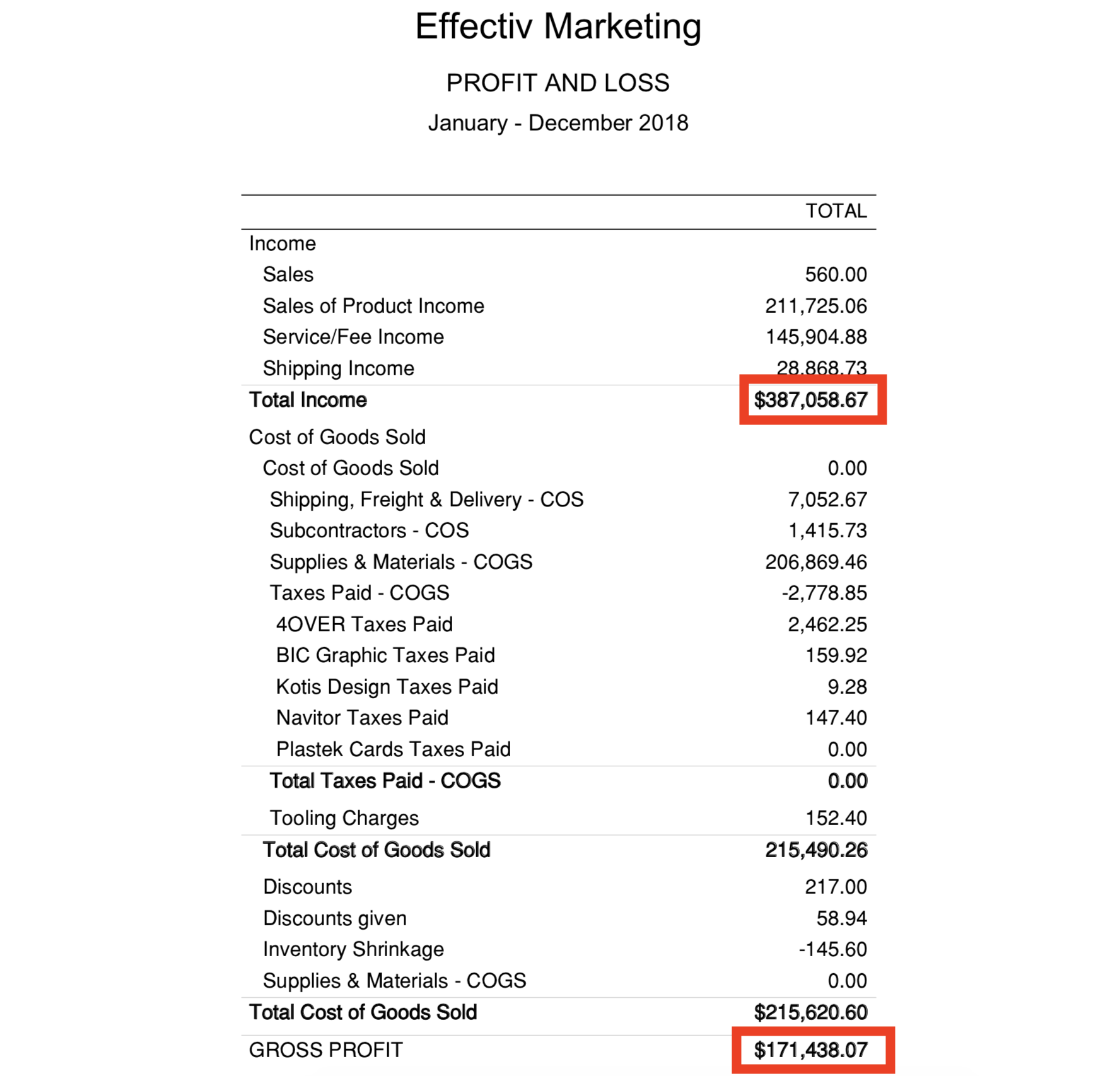
Task: Click the Total Income amount $387,058.67
Action: (x=810, y=400)
